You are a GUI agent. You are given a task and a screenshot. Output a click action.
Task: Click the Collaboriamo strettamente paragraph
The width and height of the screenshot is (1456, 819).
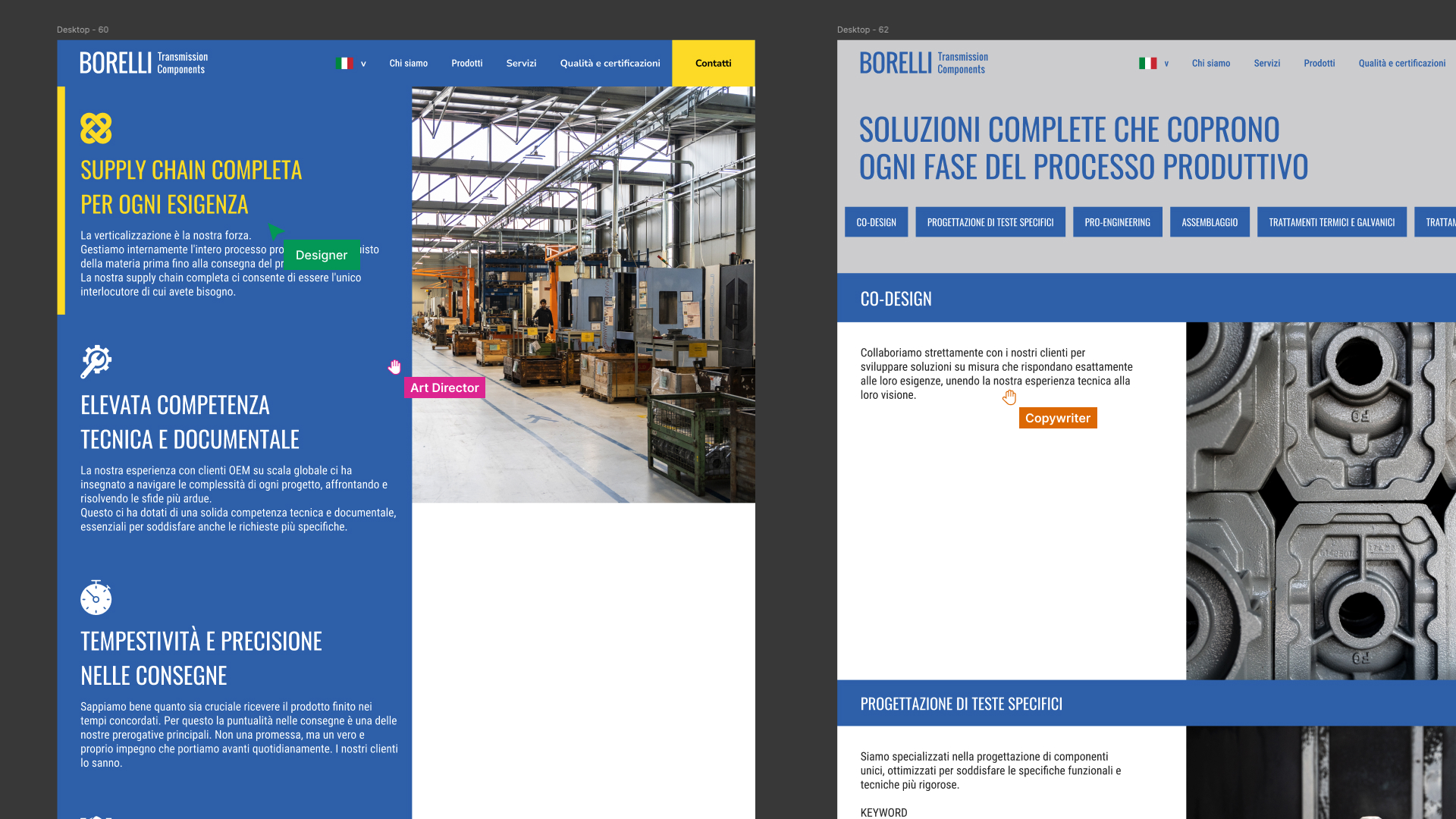[x=996, y=374]
